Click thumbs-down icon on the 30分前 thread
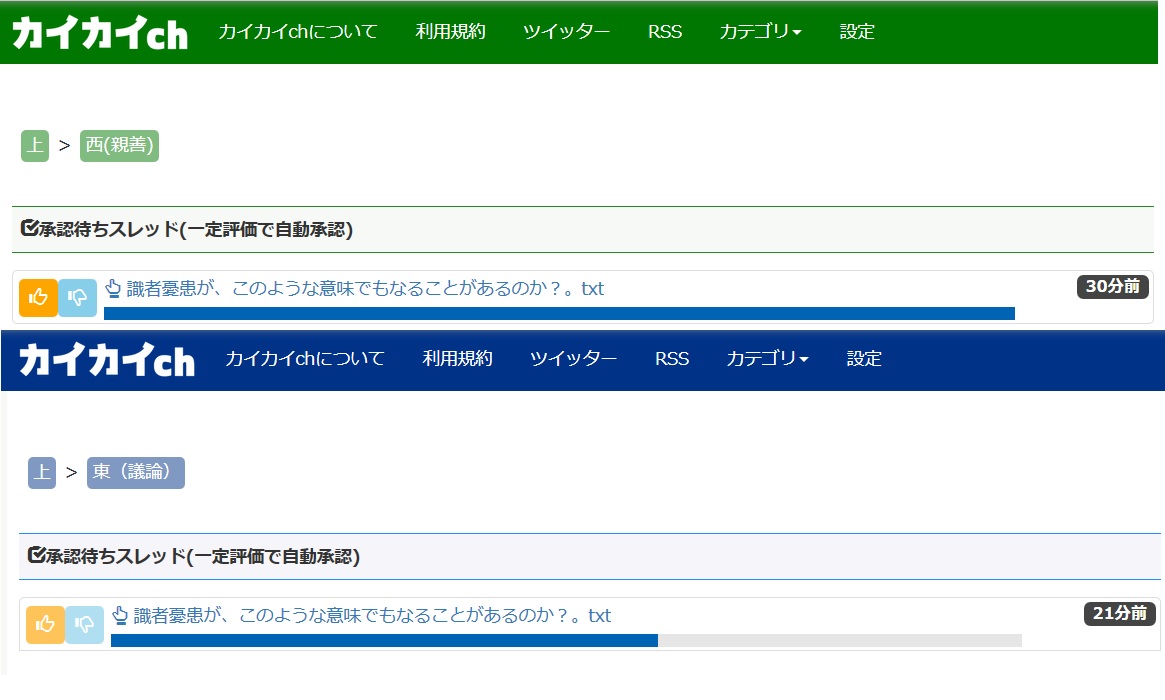Image resolution: width=1165 pixels, height=700 pixels. (78, 297)
